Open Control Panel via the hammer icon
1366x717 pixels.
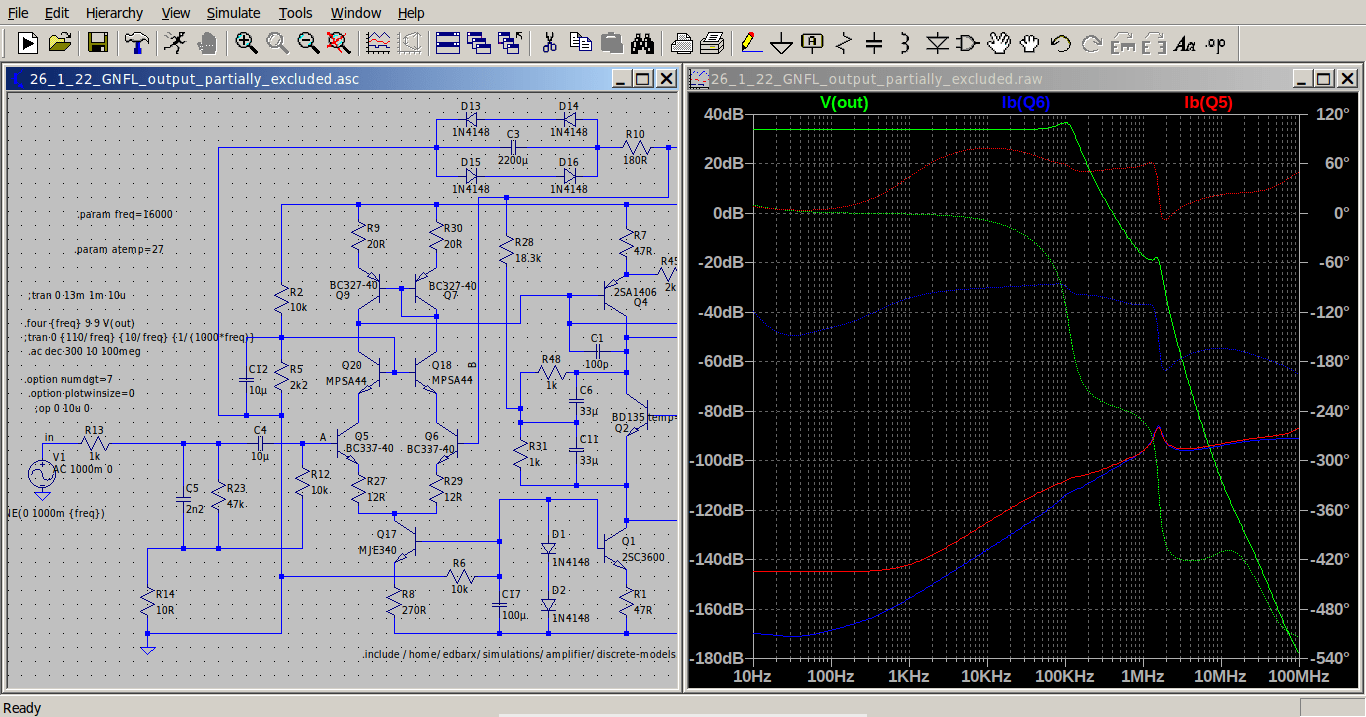(136, 43)
